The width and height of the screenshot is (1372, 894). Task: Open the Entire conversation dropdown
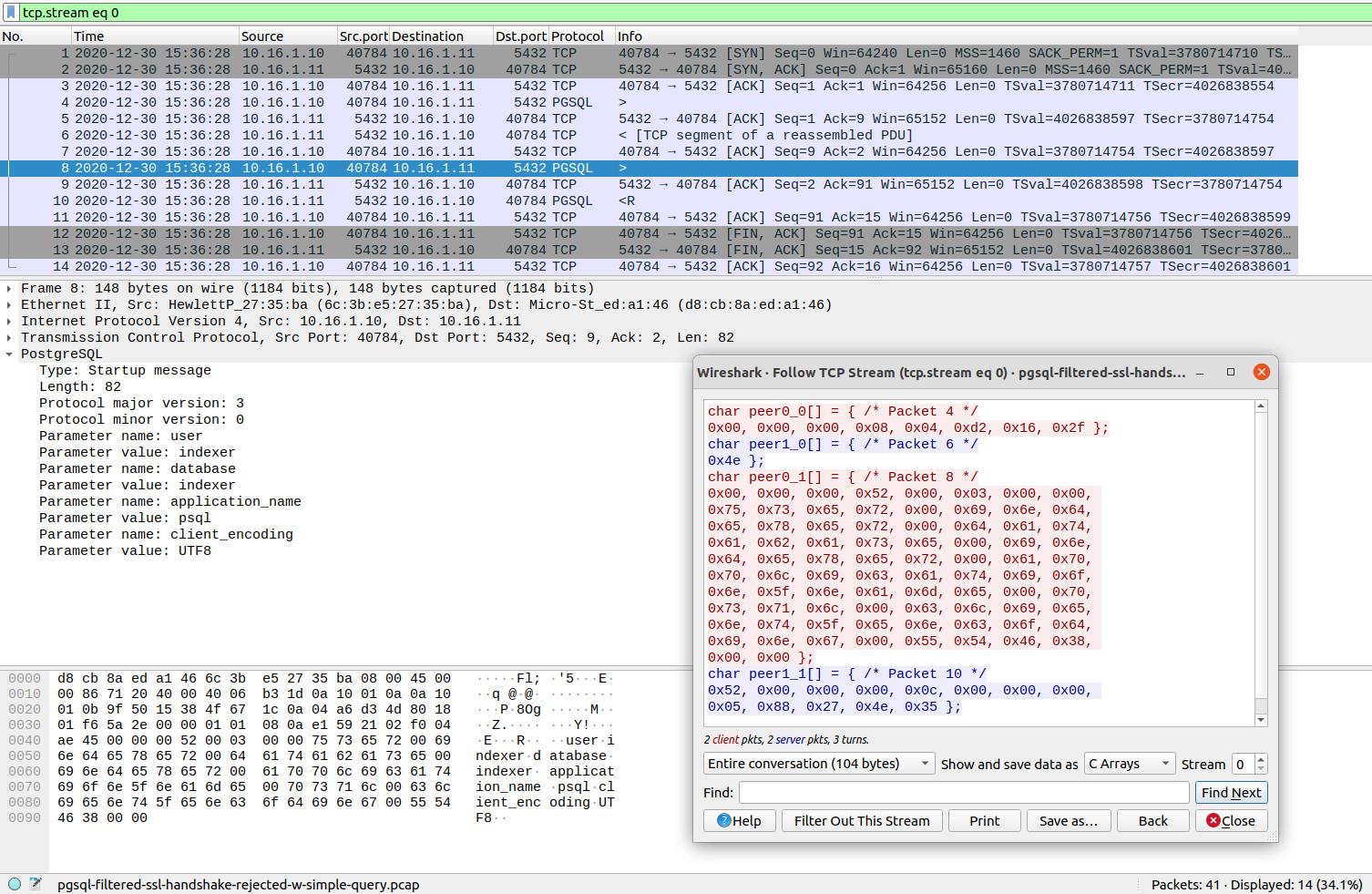[x=818, y=764]
